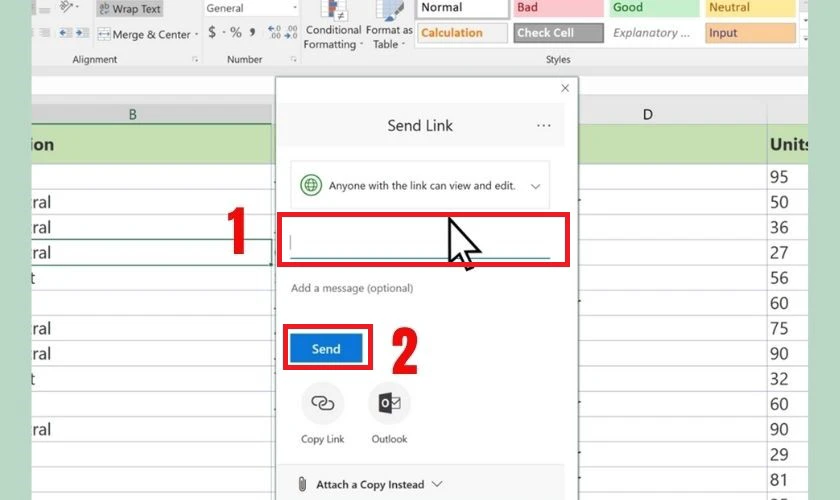Click the Add a message field
The width and height of the screenshot is (840, 500).
click(x=352, y=288)
